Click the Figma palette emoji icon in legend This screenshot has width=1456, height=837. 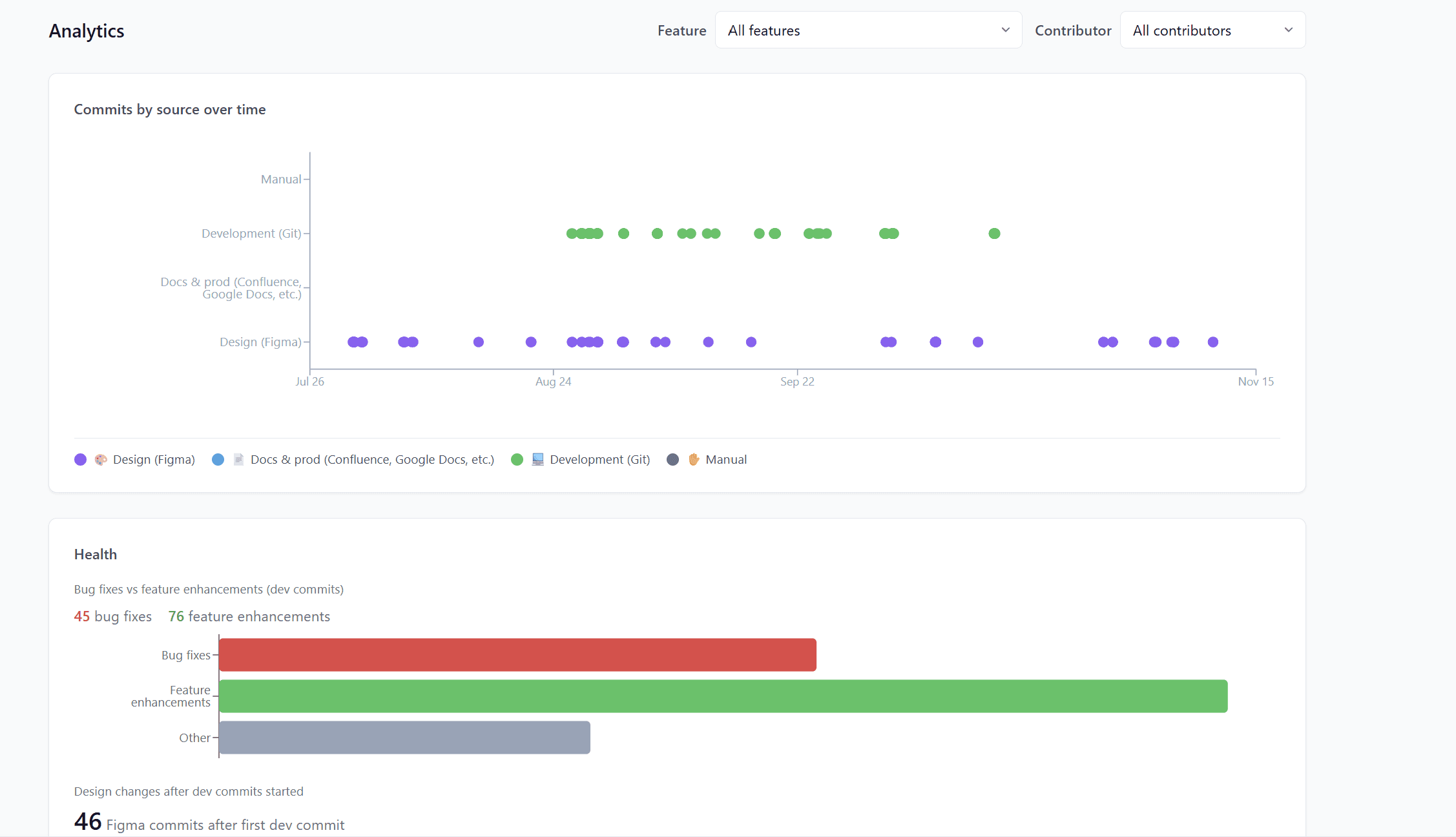point(101,460)
